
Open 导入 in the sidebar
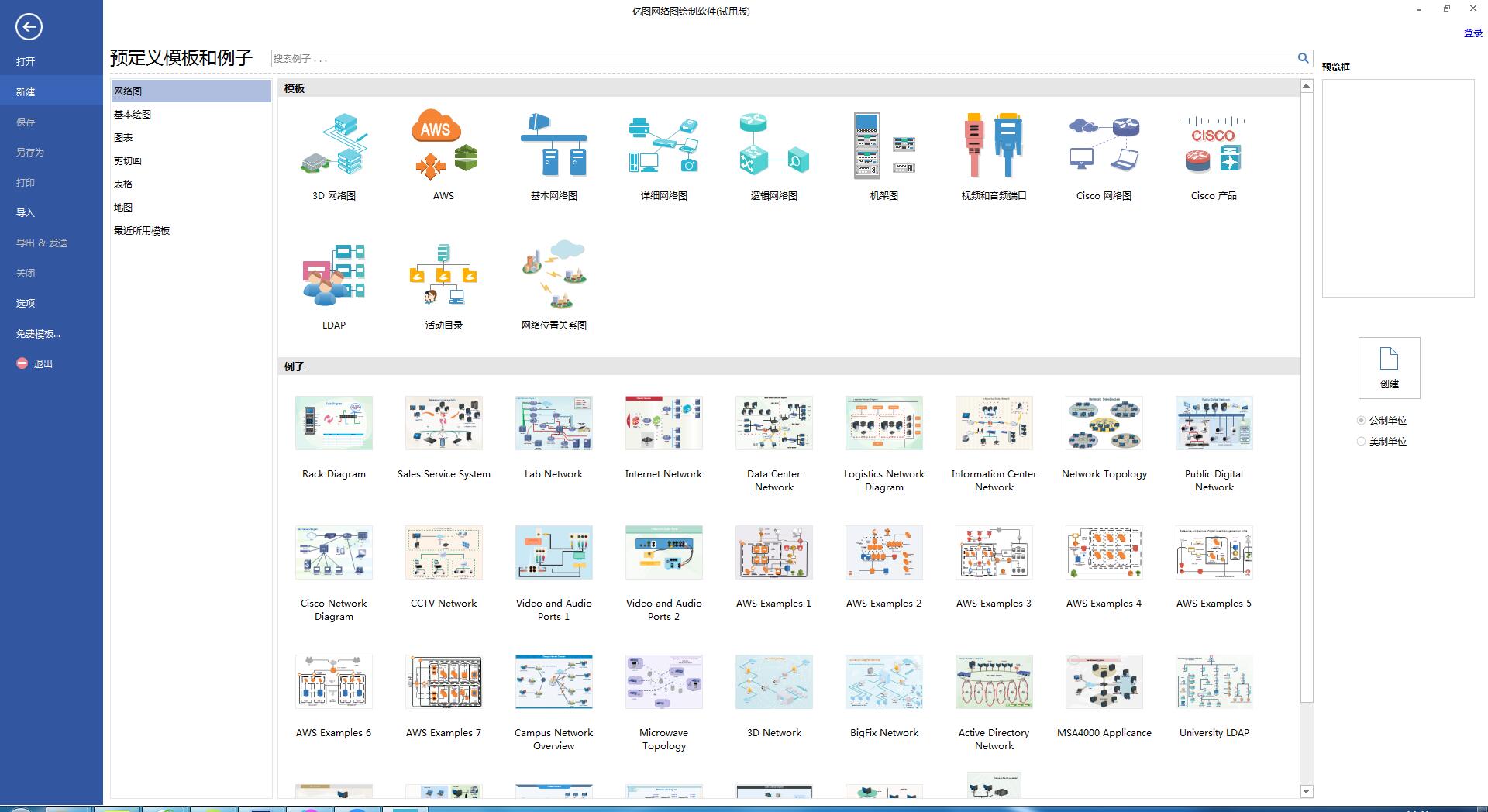[x=26, y=212]
